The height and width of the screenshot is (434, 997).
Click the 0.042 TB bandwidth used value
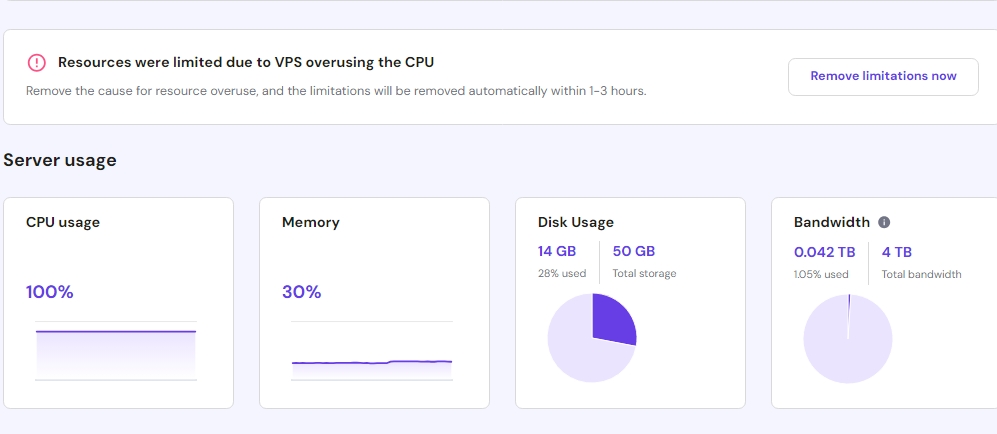click(825, 252)
